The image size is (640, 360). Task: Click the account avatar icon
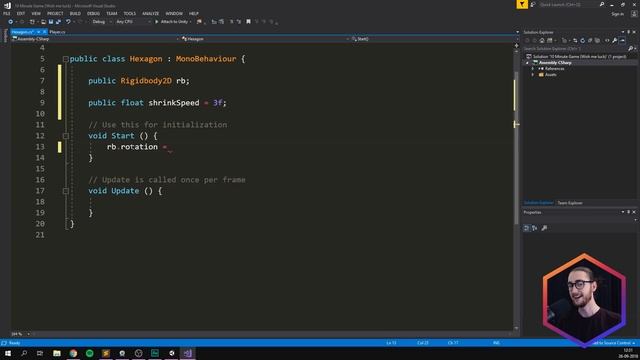coord(634,14)
